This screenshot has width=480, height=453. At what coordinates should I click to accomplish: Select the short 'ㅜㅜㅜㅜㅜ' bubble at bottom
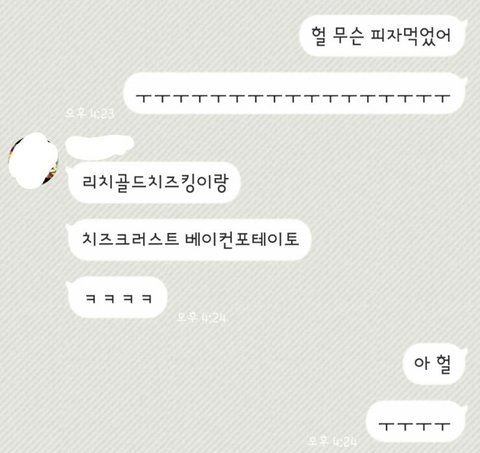coord(416,421)
